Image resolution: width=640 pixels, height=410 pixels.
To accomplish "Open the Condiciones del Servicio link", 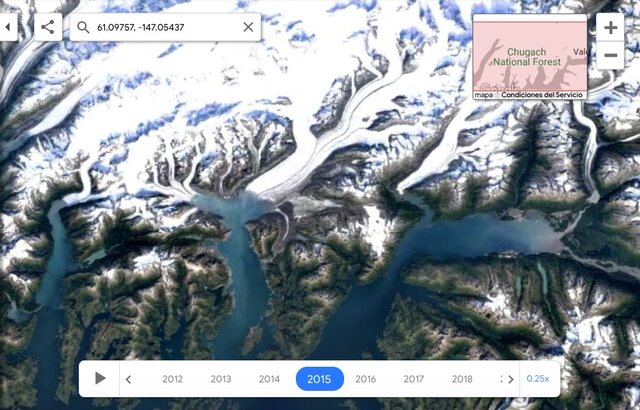I will pos(542,95).
